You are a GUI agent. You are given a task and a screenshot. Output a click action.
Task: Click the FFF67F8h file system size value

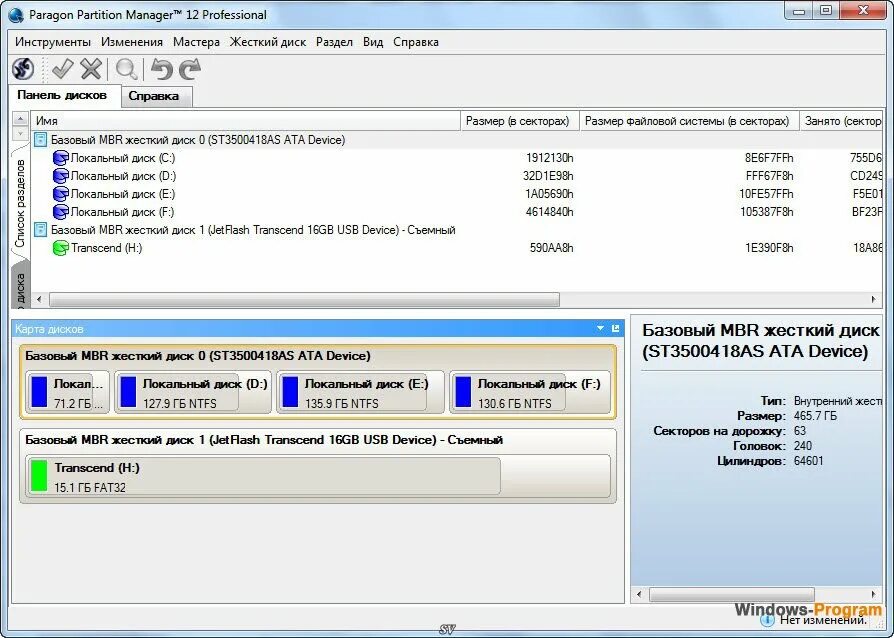[769, 176]
